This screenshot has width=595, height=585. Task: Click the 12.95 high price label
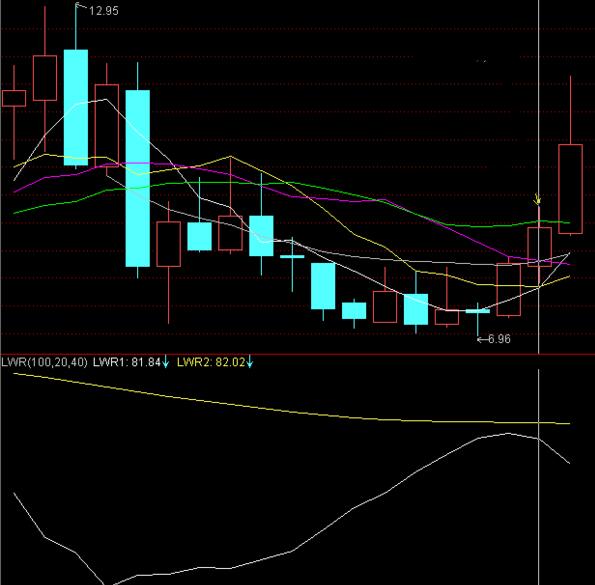(104, 11)
